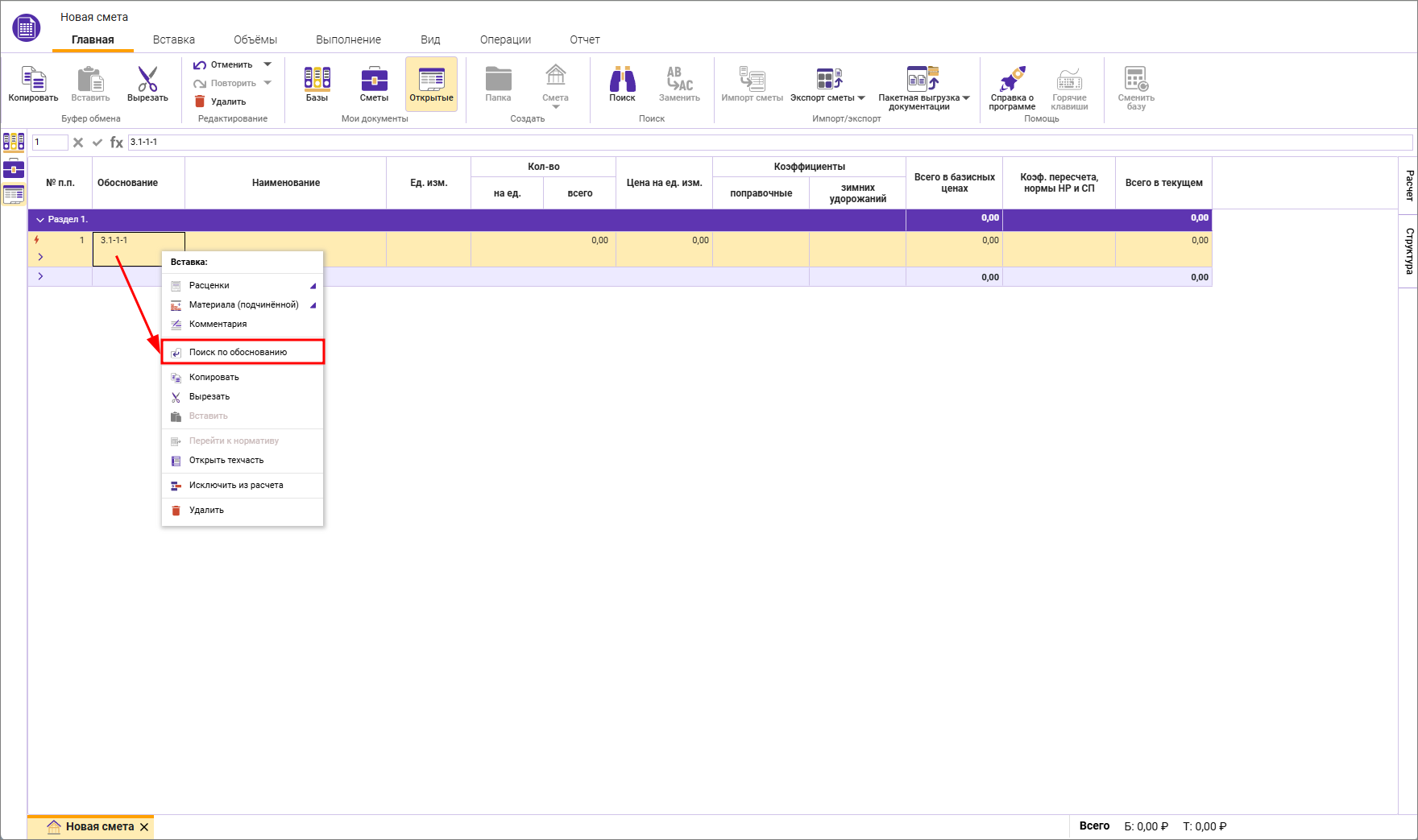This screenshot has width=1418, height=840.
Task: Cancel formula entry with the X icon
Action: [78, 143]
